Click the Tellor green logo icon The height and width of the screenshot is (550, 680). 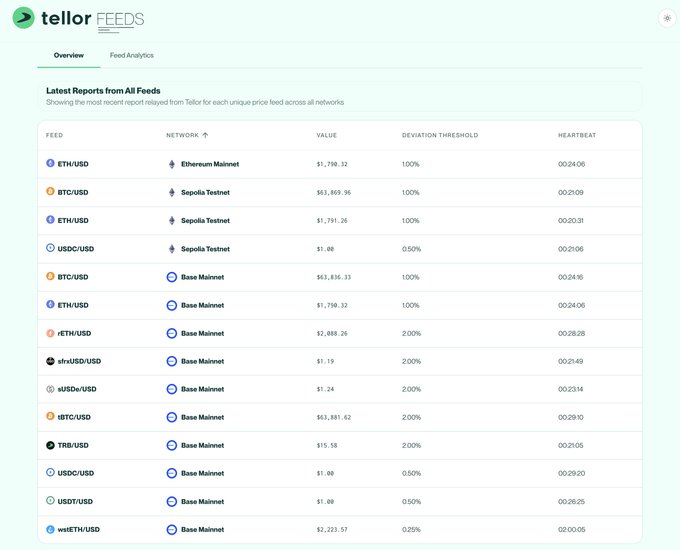(x=23, y=18)
